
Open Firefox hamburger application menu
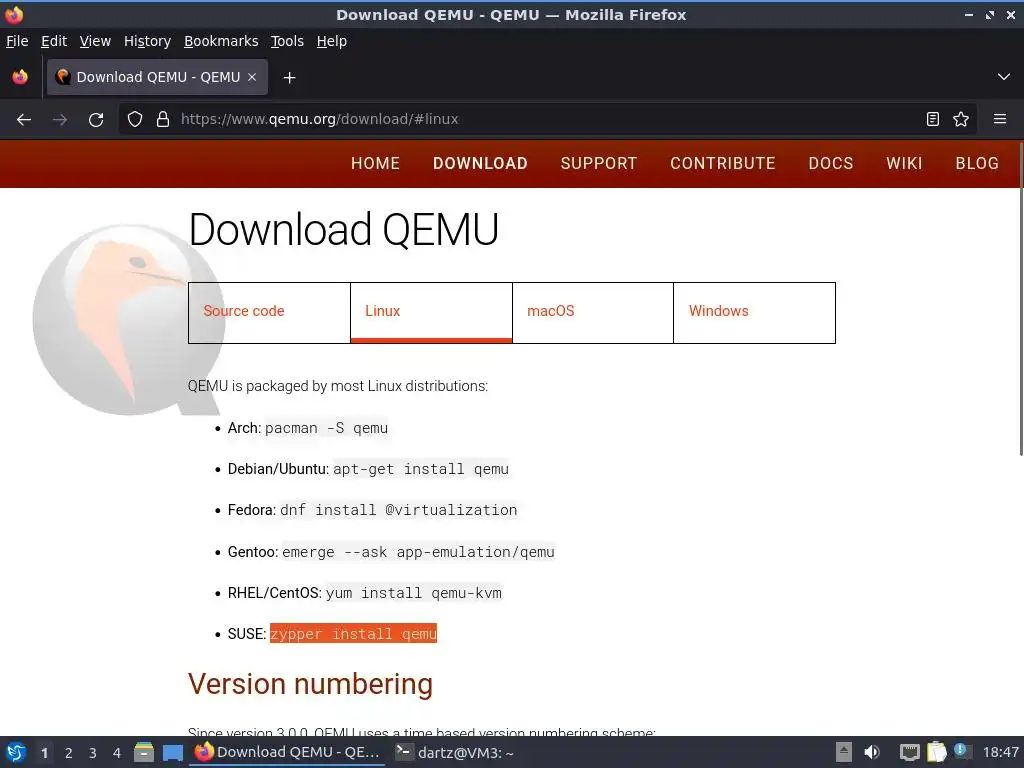tap(1000, 119)
